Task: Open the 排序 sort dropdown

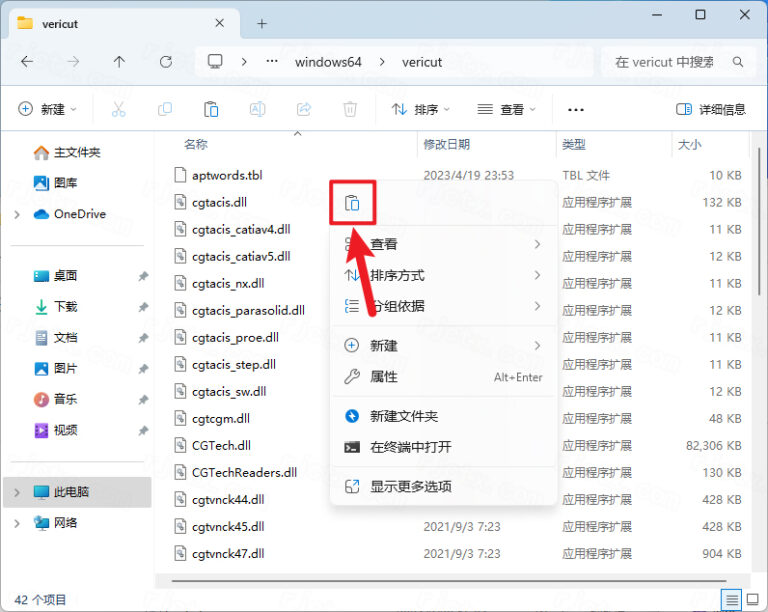Action: [420, 109]
